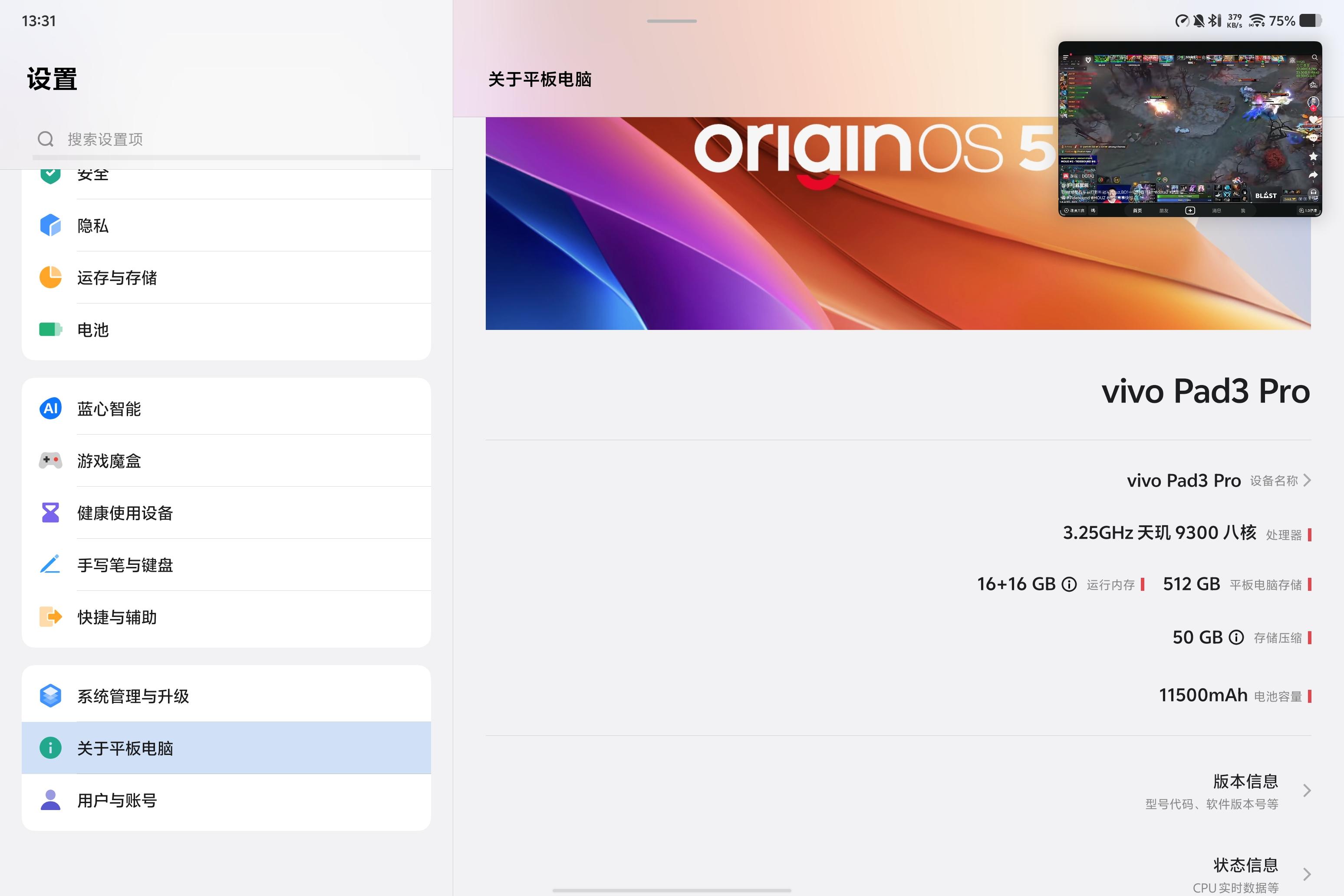Click the 11500mAh battery capacity text
Viewport: 1344px width, 896px height.
[x=1202, y=695]
